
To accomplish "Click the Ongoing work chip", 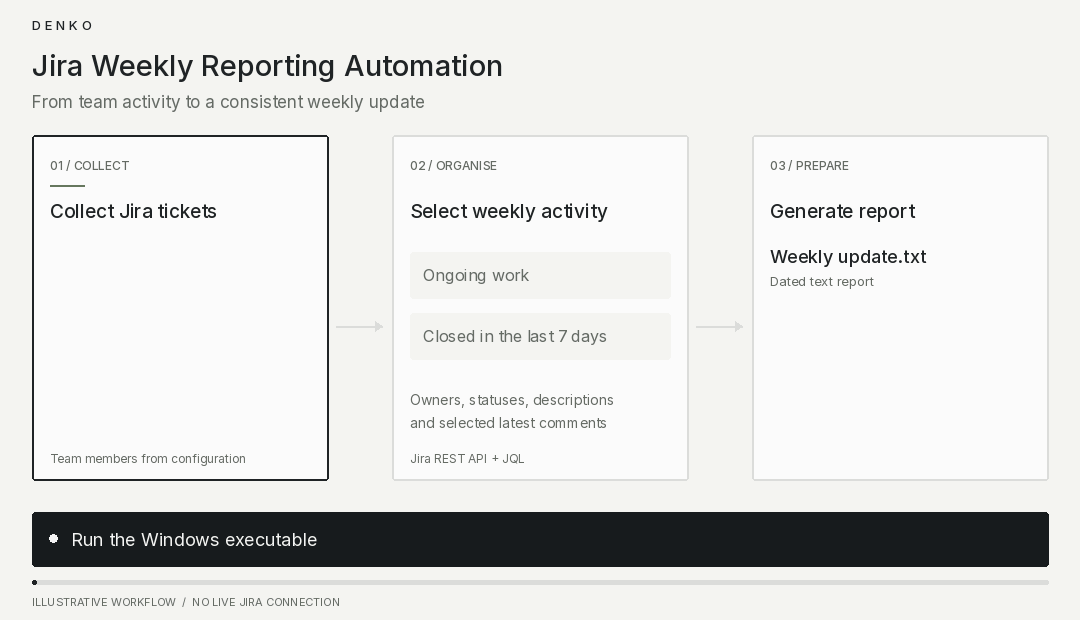I will point(541,276).
